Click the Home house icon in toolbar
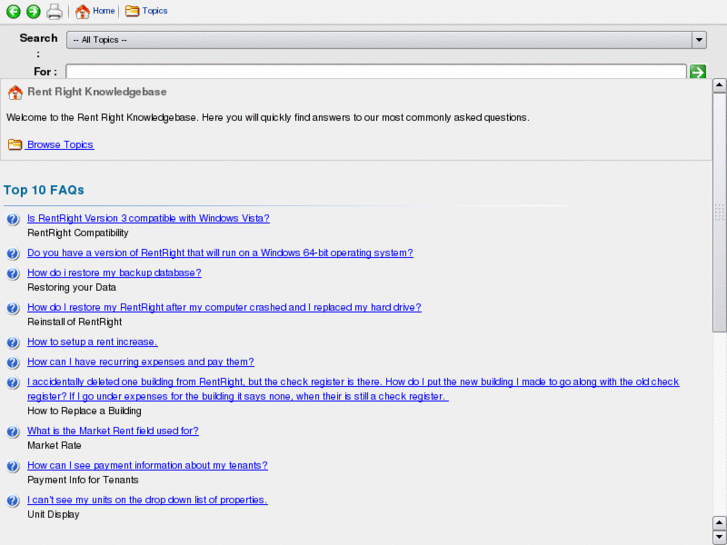This screenshot has height=545, width=727. [82, 11]
